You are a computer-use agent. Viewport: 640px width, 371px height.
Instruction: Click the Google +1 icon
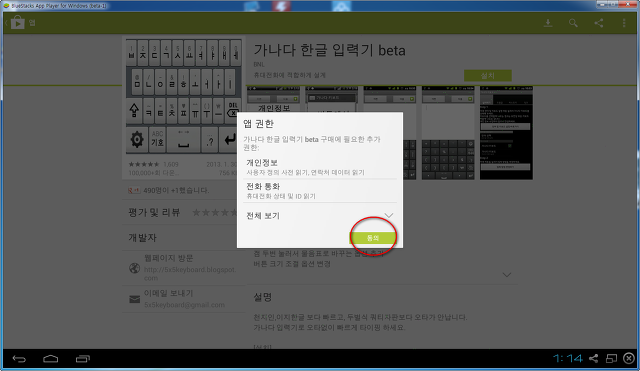(134, 190)
